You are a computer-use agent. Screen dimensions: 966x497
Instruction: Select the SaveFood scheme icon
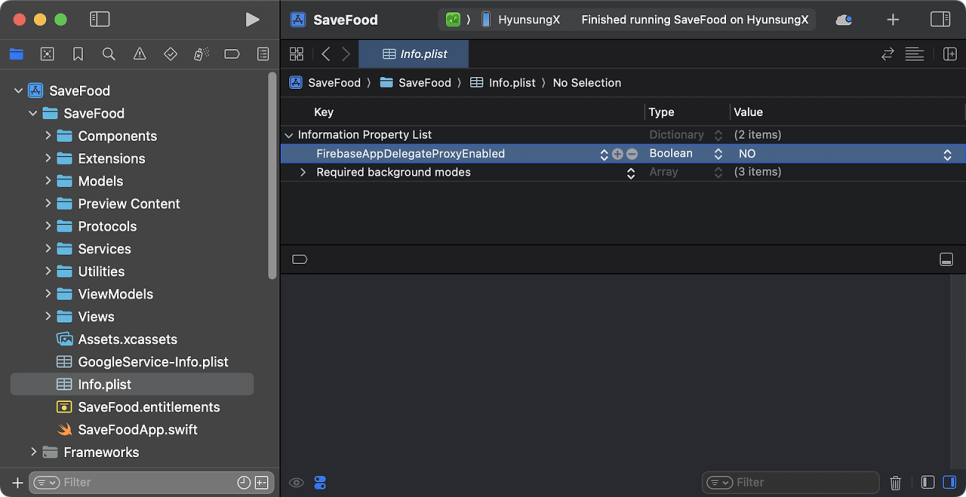tap(453, 20)
